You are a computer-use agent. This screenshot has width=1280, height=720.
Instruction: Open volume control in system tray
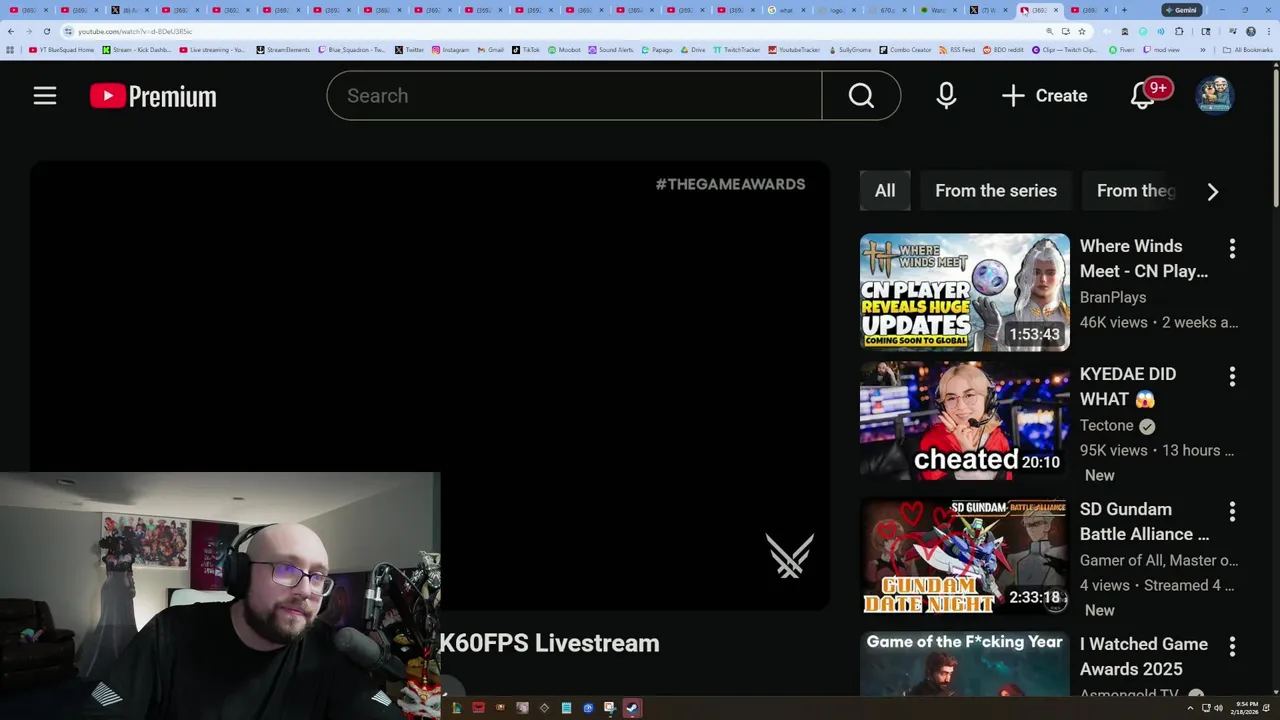click(1218, 708)
